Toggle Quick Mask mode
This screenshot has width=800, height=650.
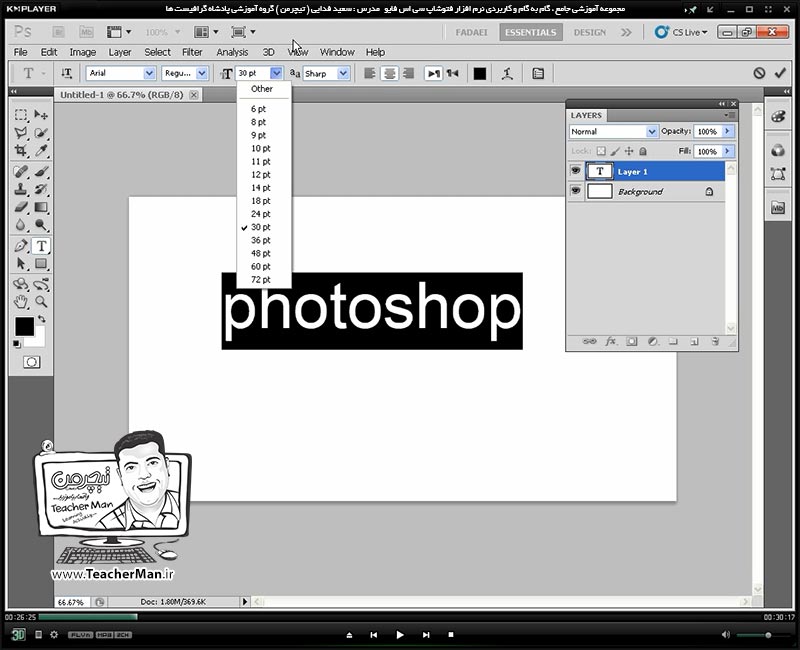pos(31,362)
